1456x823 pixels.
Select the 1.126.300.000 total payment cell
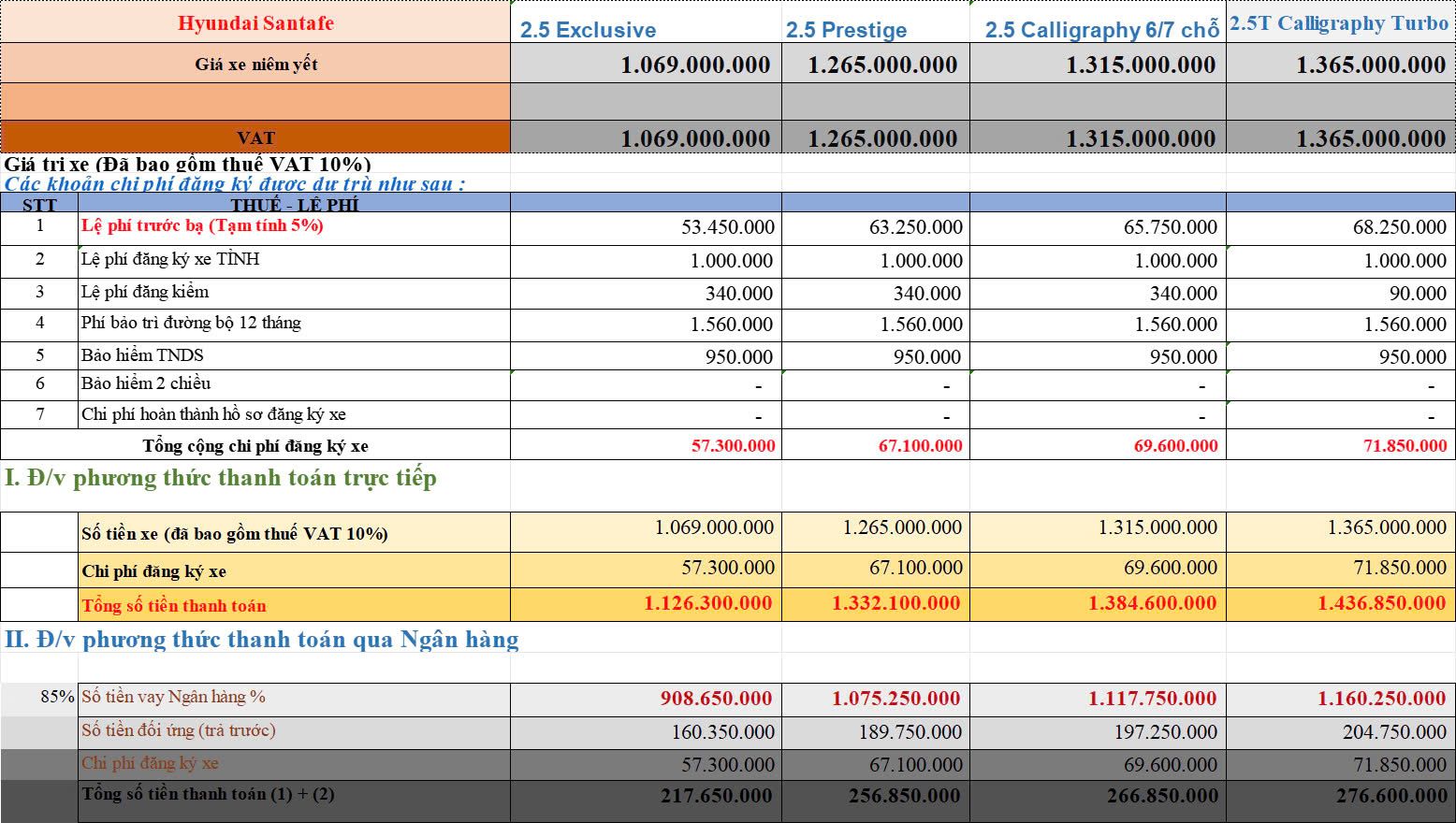pos(707,603)
